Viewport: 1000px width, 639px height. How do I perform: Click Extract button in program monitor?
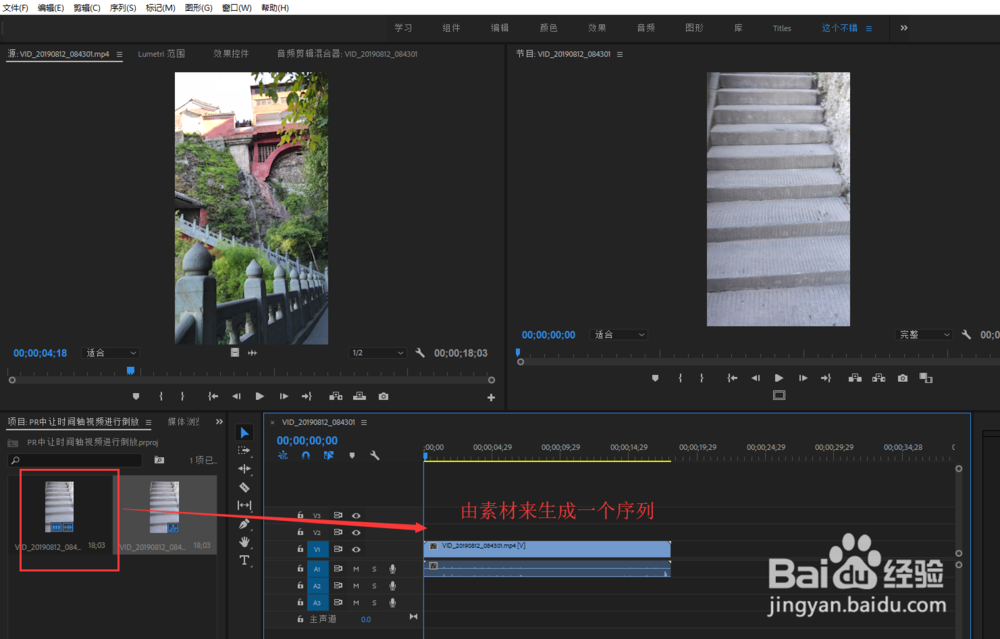879,378
